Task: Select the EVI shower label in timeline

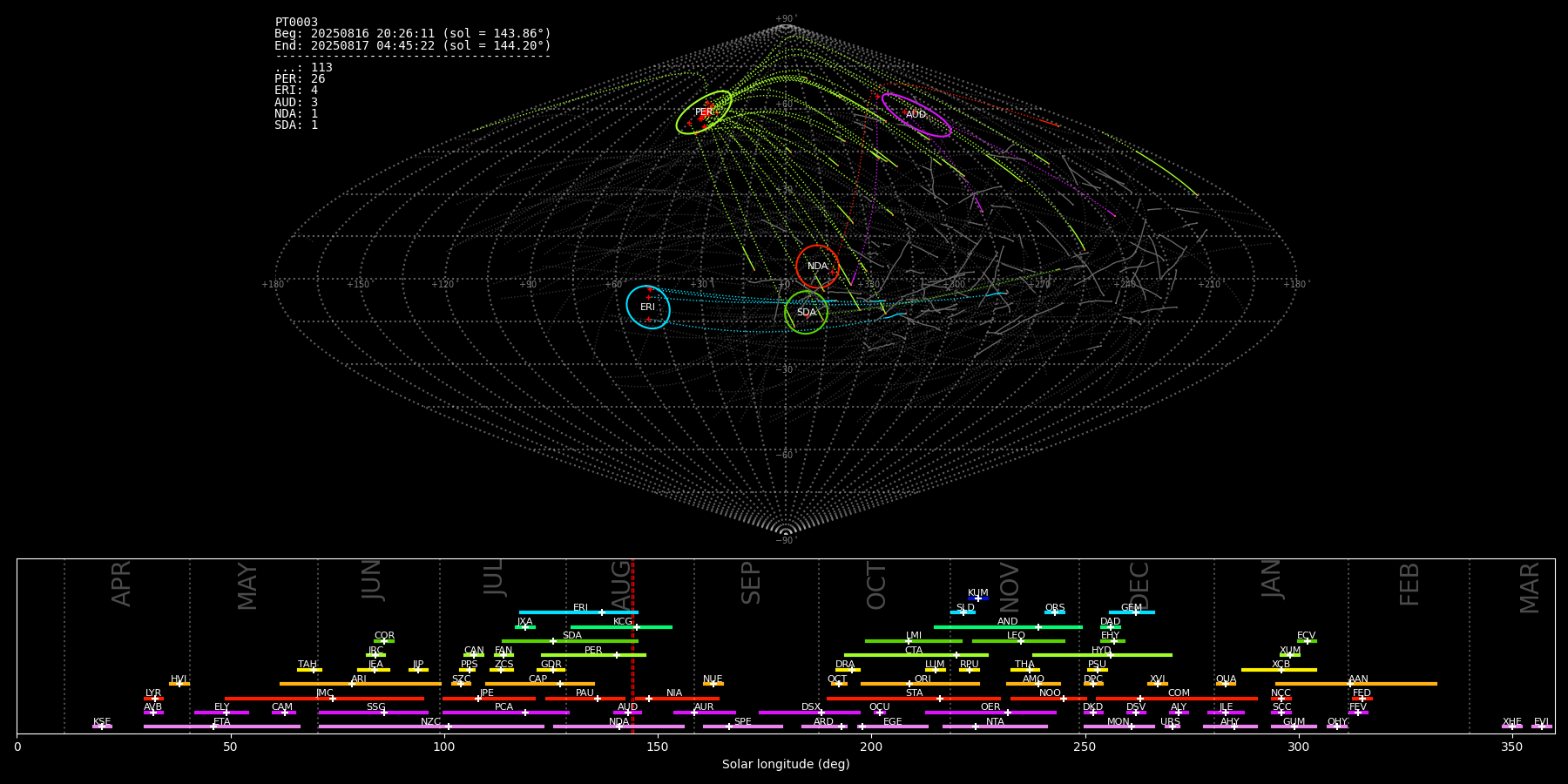Action: (x=1541, y=721)
